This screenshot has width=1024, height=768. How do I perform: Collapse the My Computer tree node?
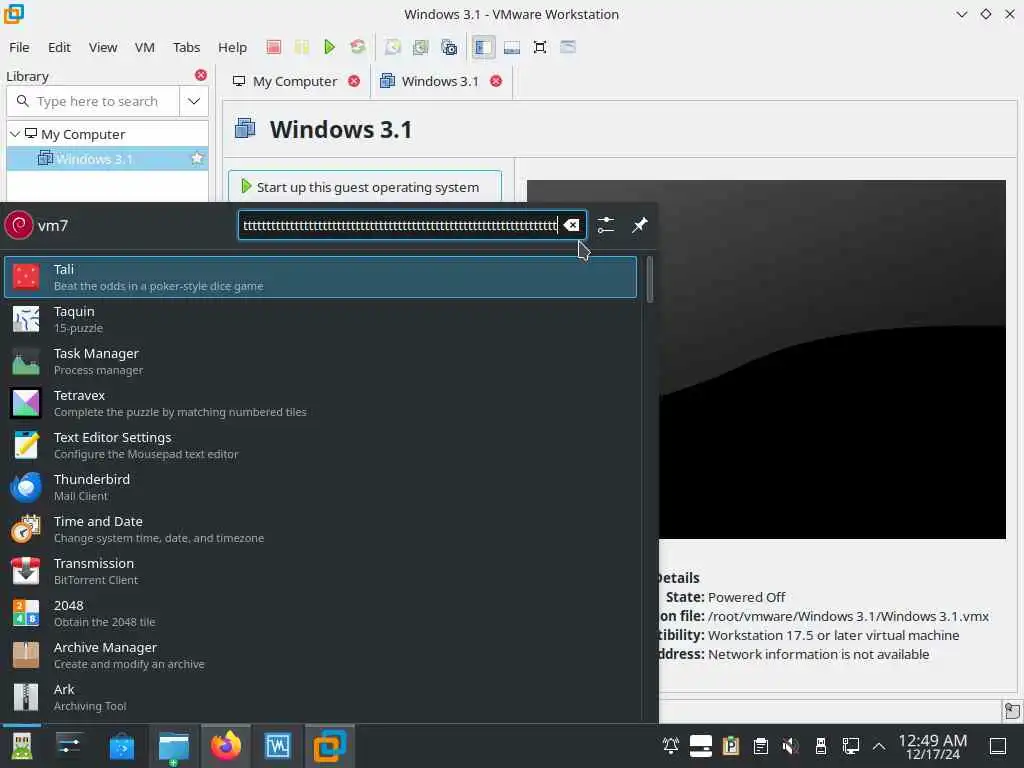(15, 134)
